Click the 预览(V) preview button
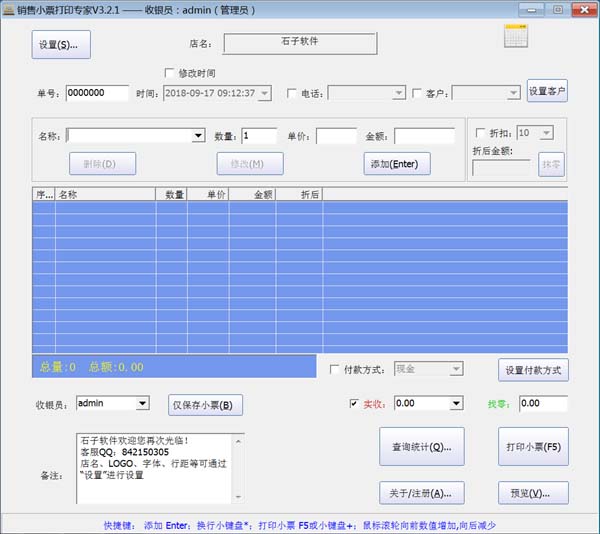The width and height of the screenshot is (600, 534). 532,493
